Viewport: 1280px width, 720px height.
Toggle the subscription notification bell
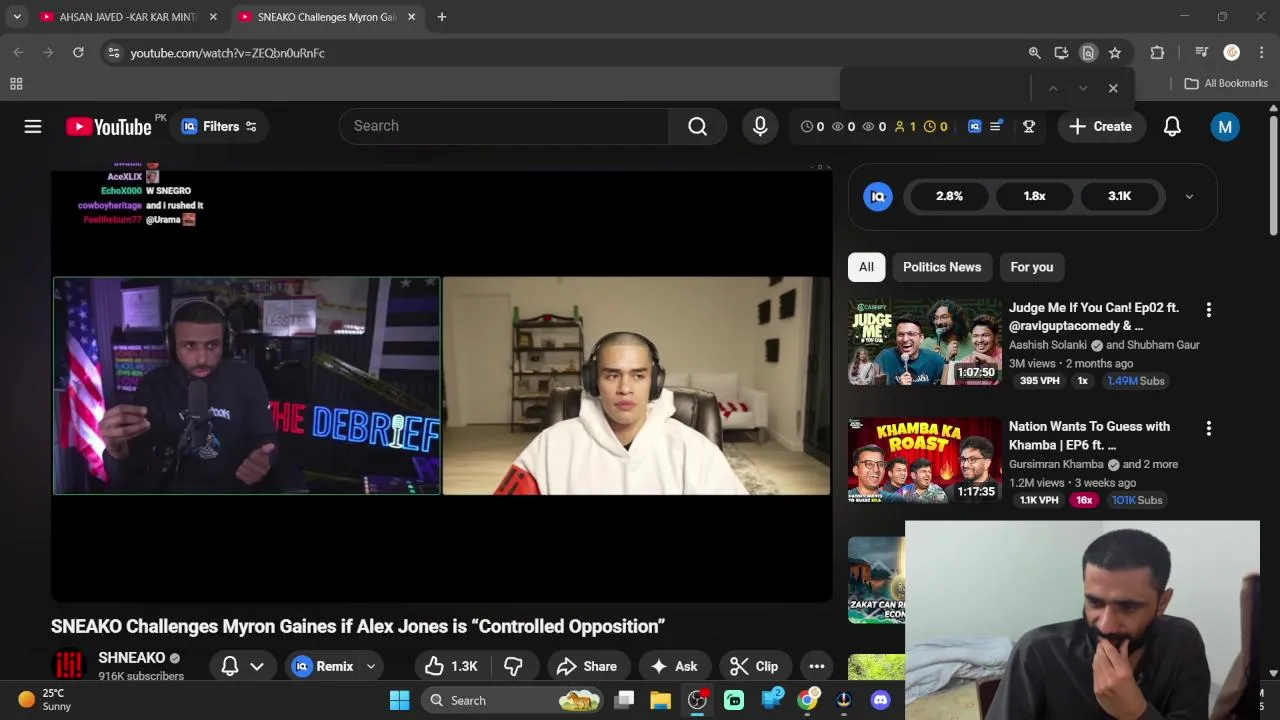coord(230,666)
